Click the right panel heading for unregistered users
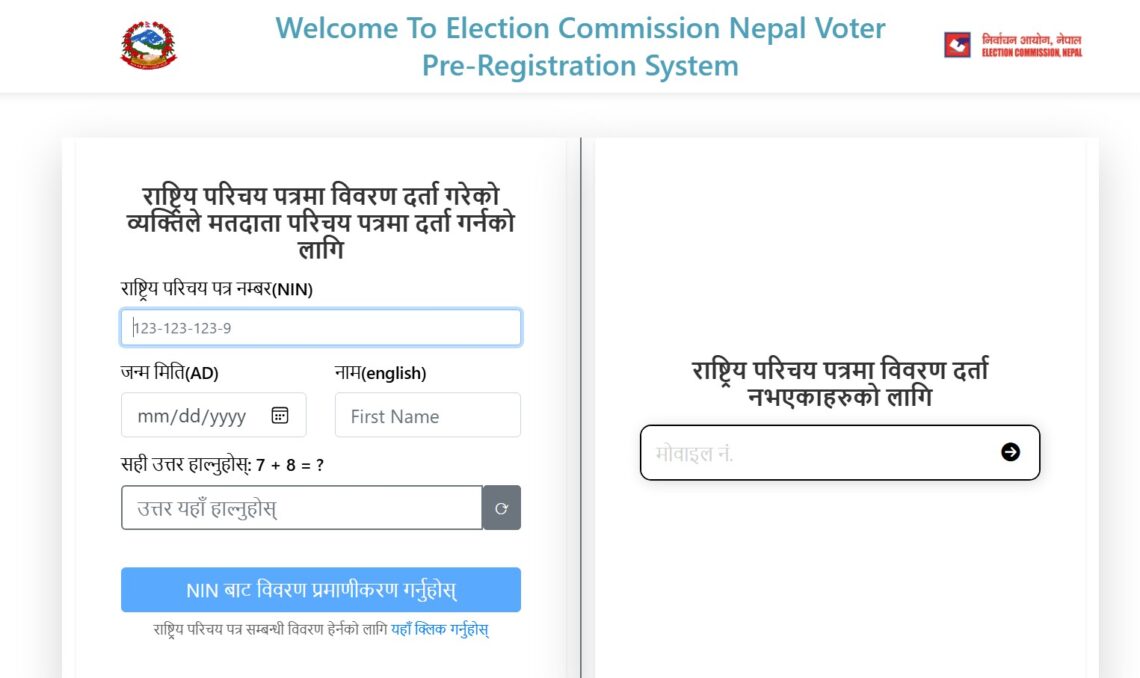Image resolution: width=1140 pixels, height=678 pixels. point(840,382)
